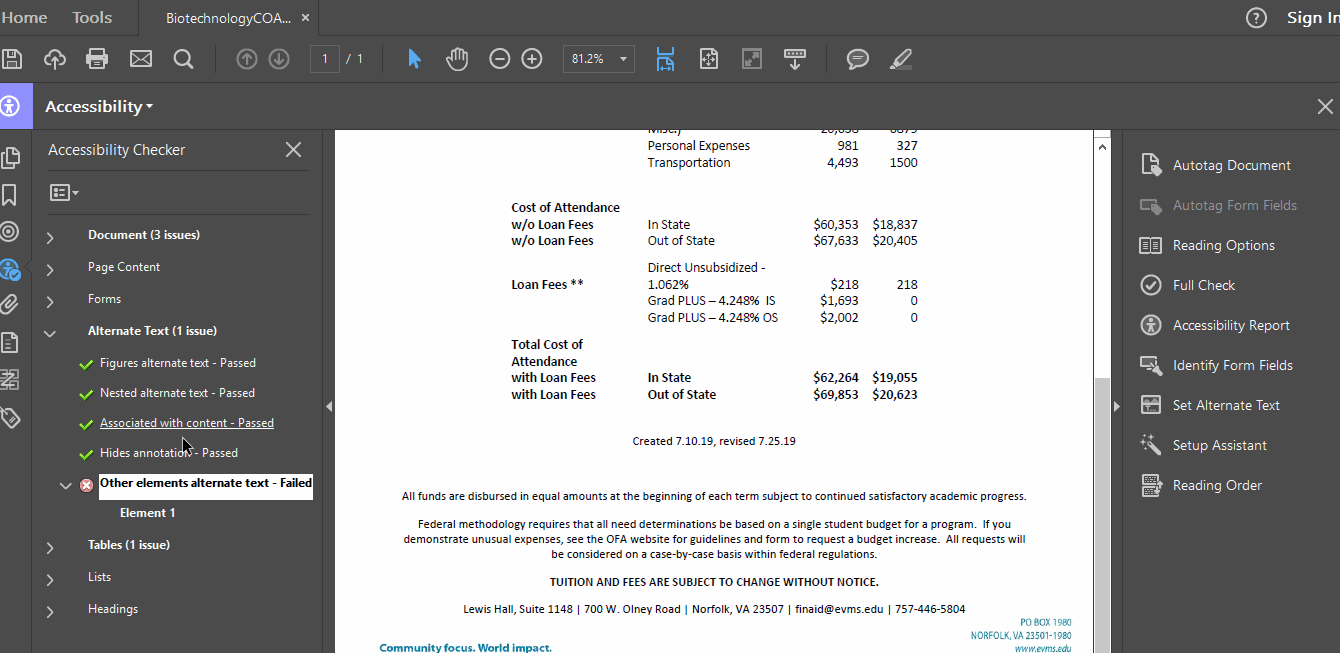Select the selection arrow tool
1340x653 pixels.
[x=413, y=59]
